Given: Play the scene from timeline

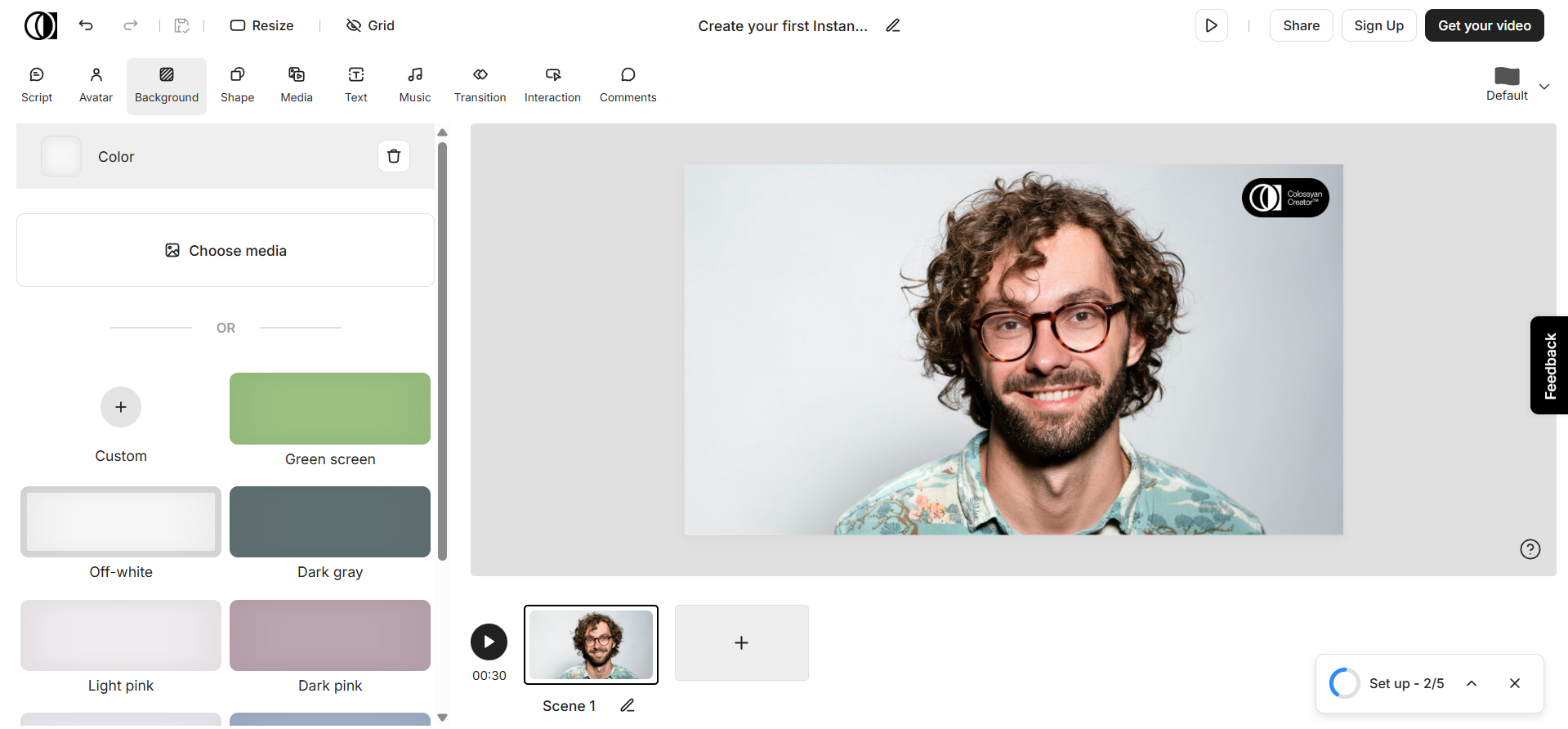Looking at the screenshot, I should 489,642.
